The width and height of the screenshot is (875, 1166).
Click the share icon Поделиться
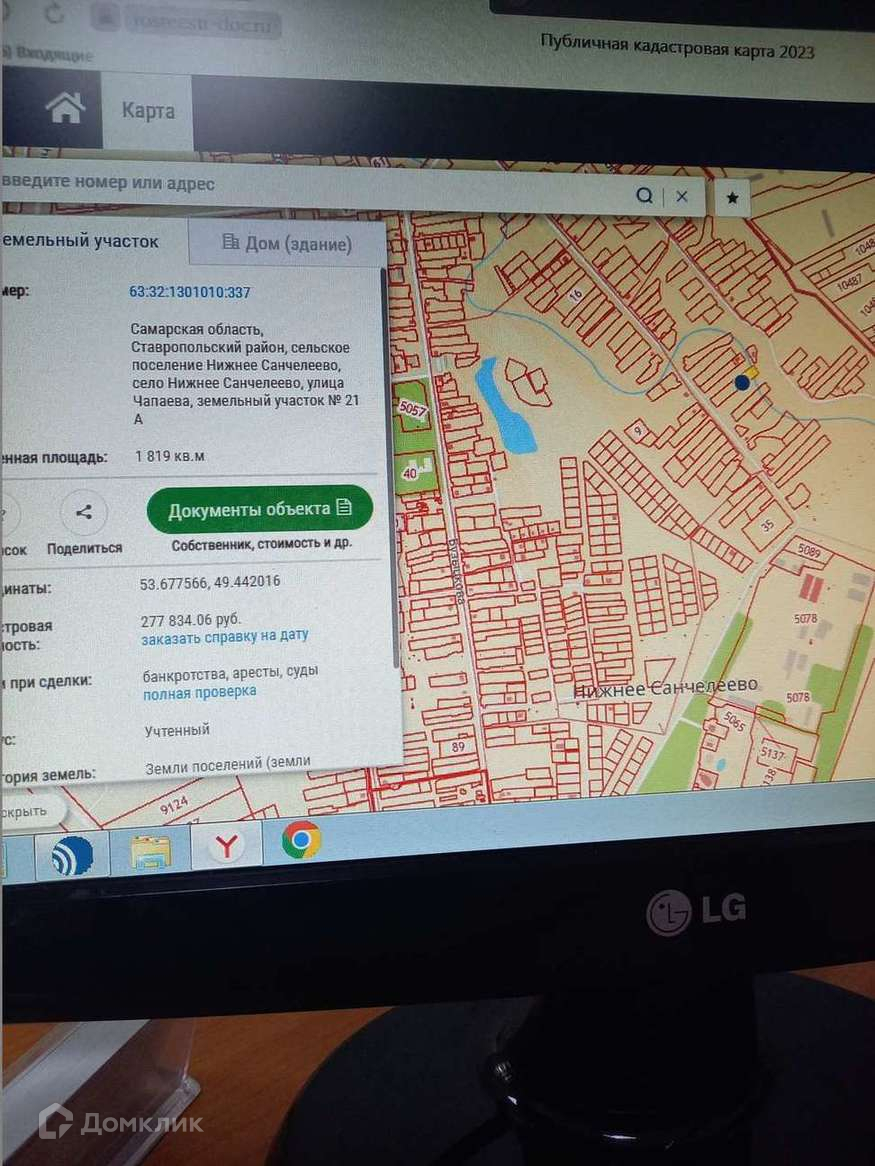[x=84, y=512]
